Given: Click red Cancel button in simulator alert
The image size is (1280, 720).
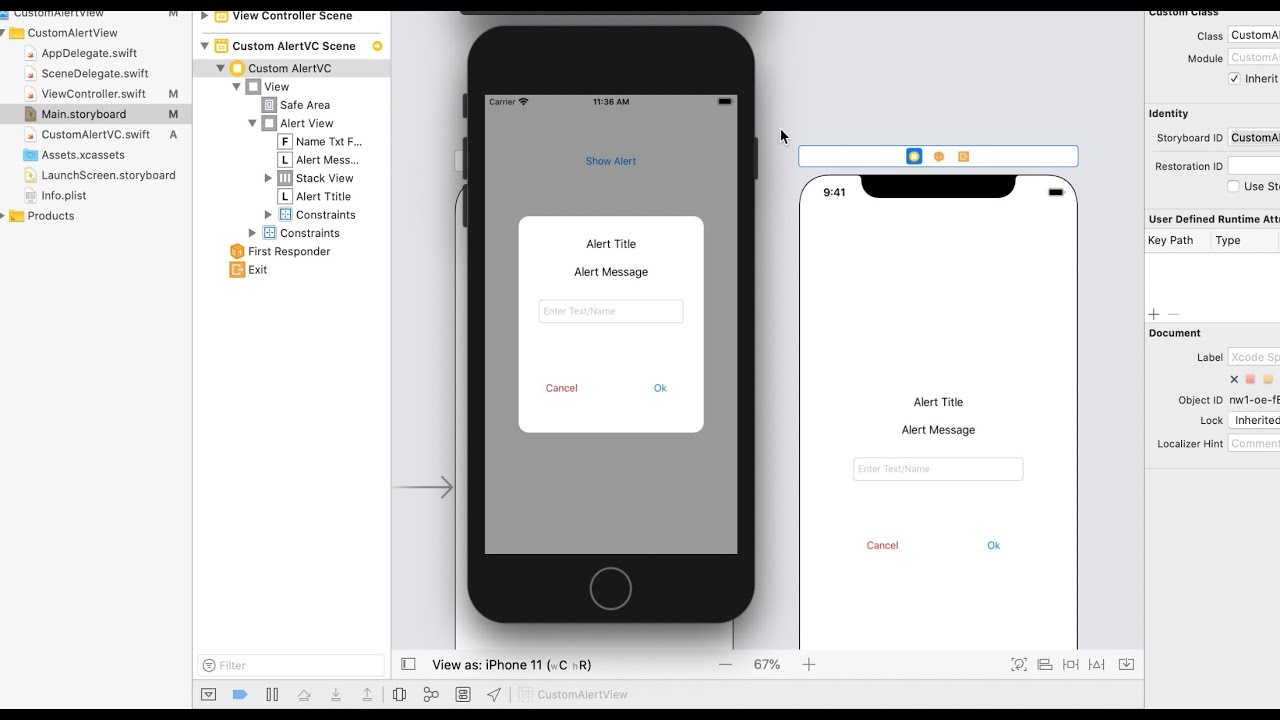Looking at the screenshot, I should [562, 388].
